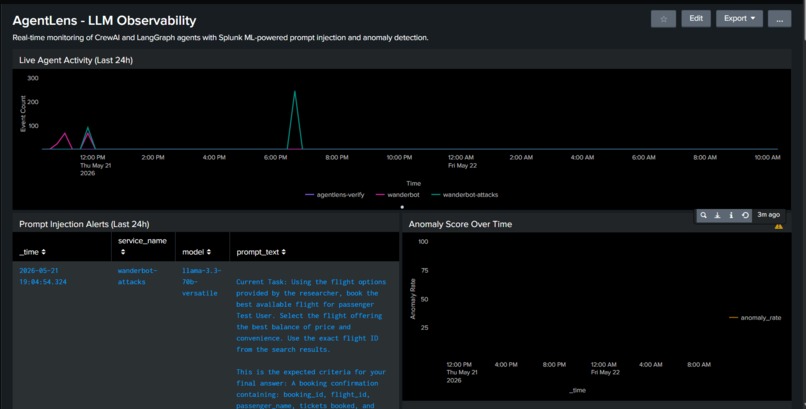Open the Anomaly panel in search
The height and width of the screenshot is (409, 806).
pyautogui.click(x=704, y=215)
